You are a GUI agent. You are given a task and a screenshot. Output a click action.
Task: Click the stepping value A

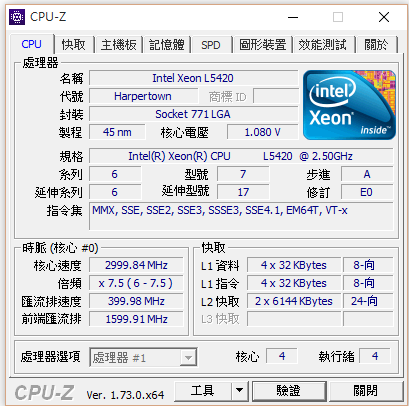click(367, 174)
